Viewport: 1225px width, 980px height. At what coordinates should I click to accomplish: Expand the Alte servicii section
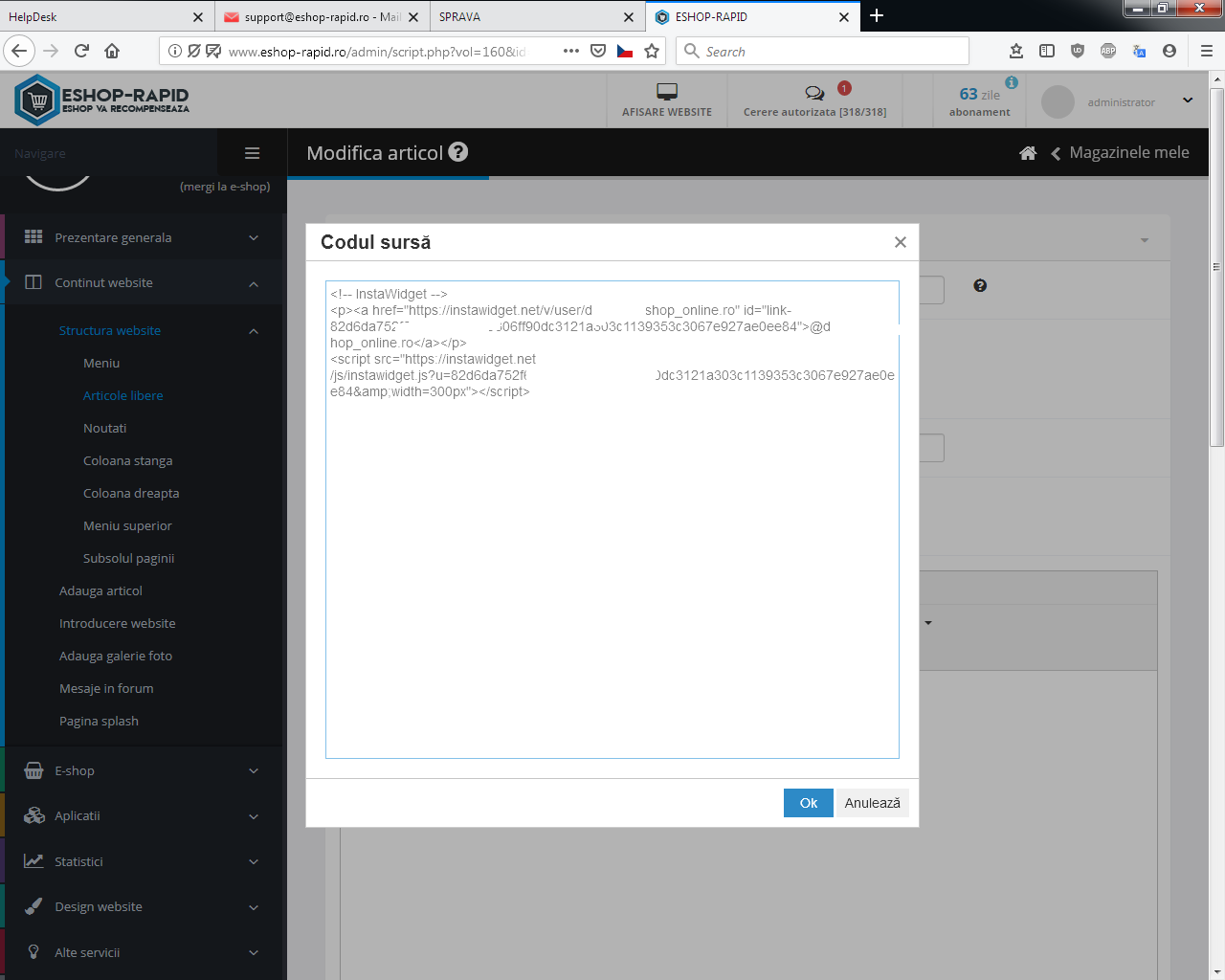coord(144,952)
